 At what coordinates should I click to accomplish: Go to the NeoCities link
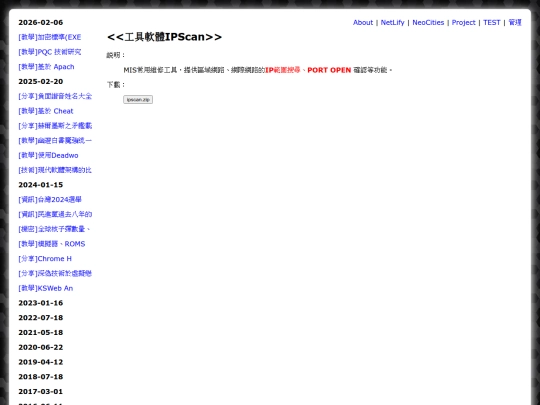(428, 22)
